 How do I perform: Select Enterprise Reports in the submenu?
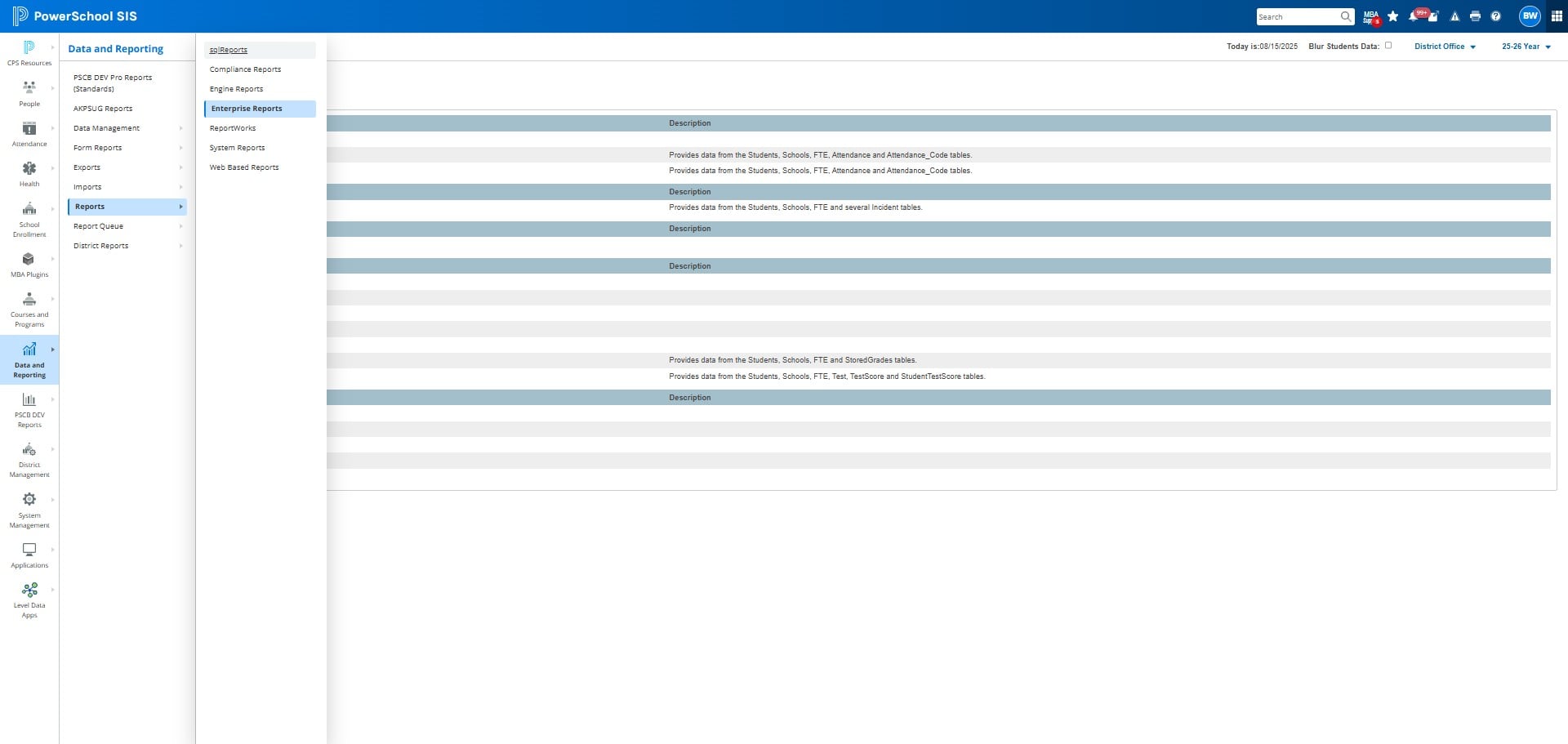click(x=260, y=109)
